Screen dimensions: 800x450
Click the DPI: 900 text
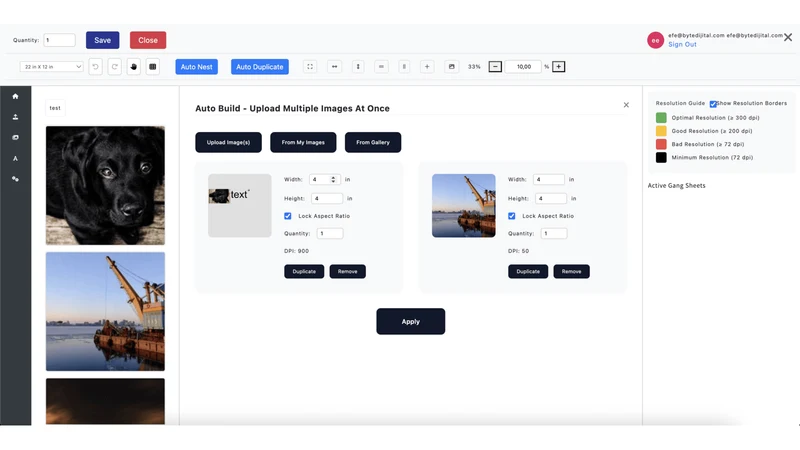tap(296, 251)
